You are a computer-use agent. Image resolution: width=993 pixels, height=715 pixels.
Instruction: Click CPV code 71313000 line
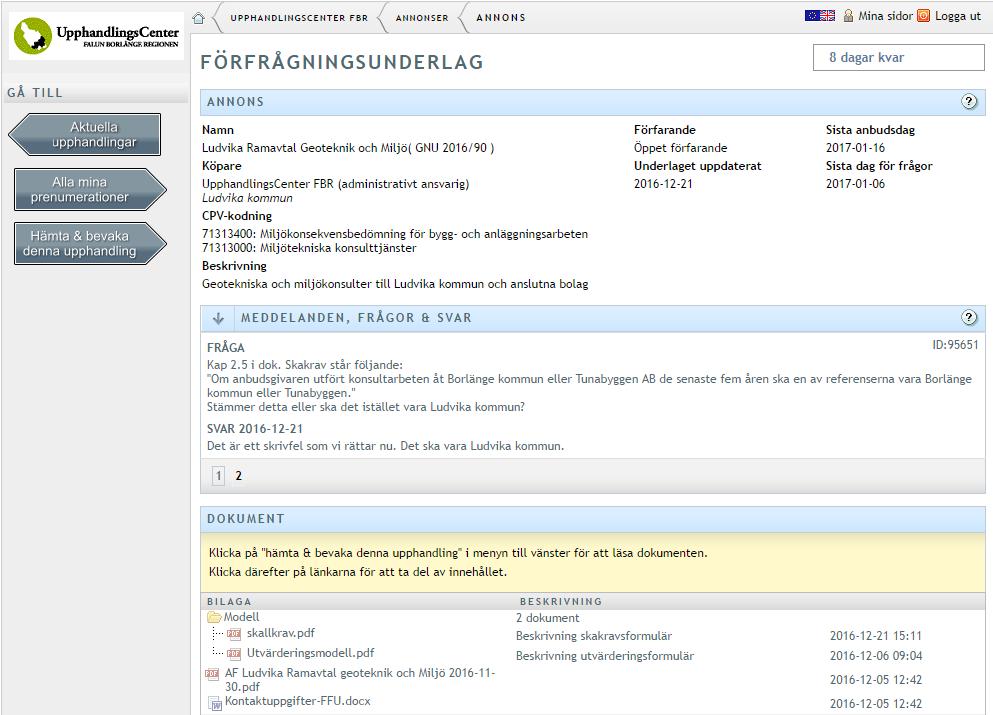tap(309, 248)
